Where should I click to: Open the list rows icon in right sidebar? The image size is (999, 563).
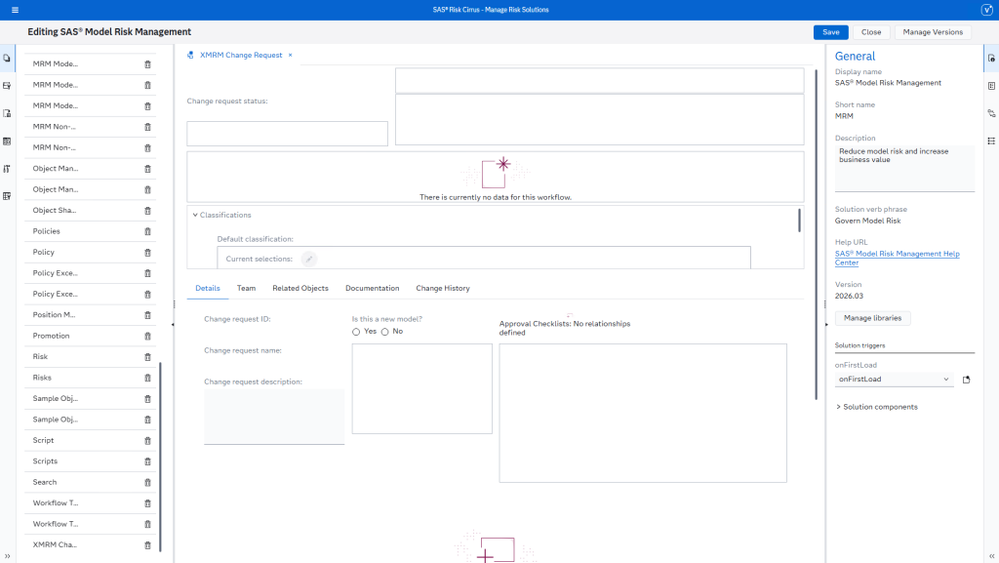coord(991,141)
